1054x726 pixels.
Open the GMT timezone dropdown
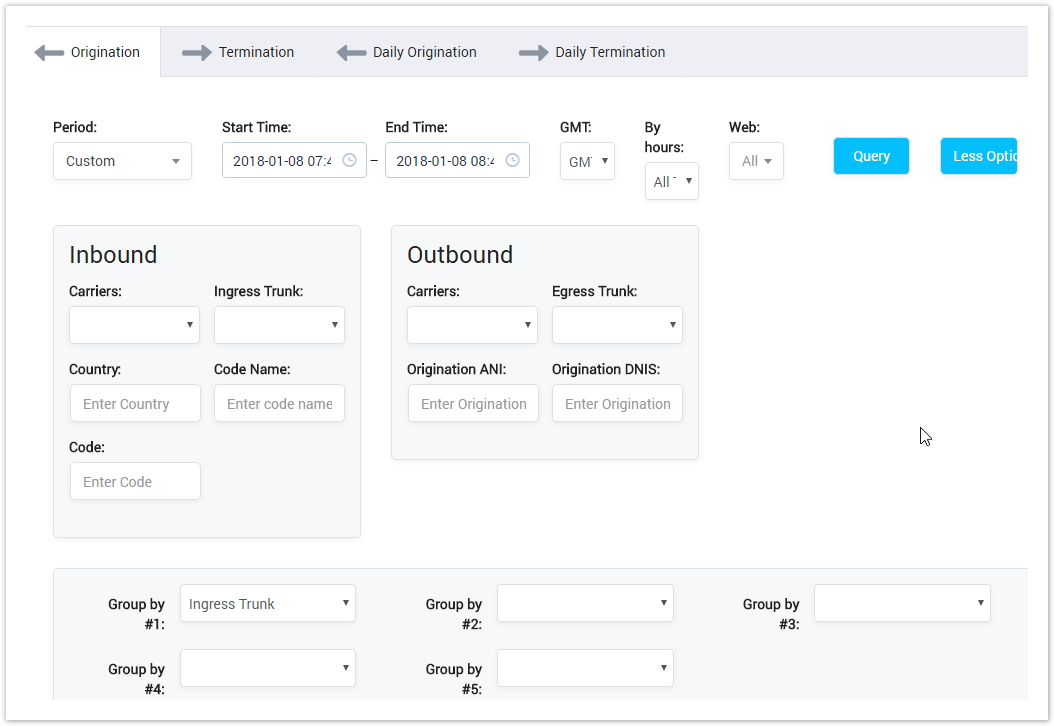point(587,160)
